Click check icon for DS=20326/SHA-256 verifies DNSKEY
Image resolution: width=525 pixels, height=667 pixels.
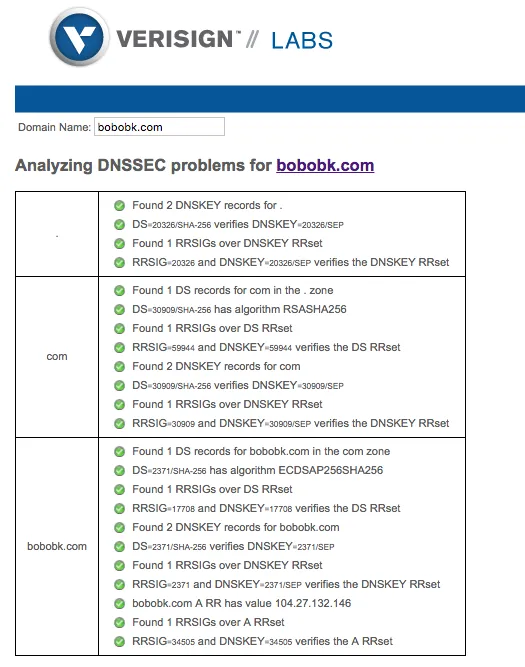tap(120, 225)
